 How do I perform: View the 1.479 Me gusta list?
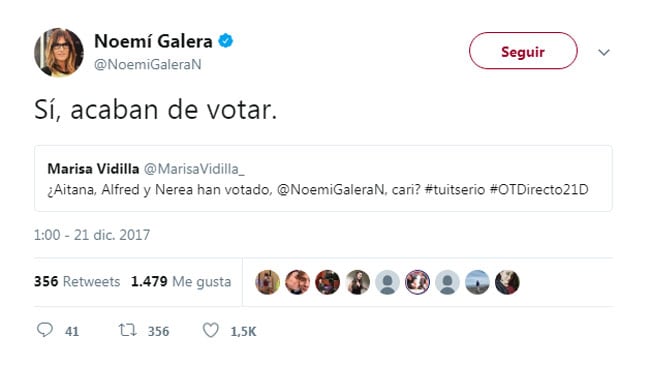coord(181,282)
